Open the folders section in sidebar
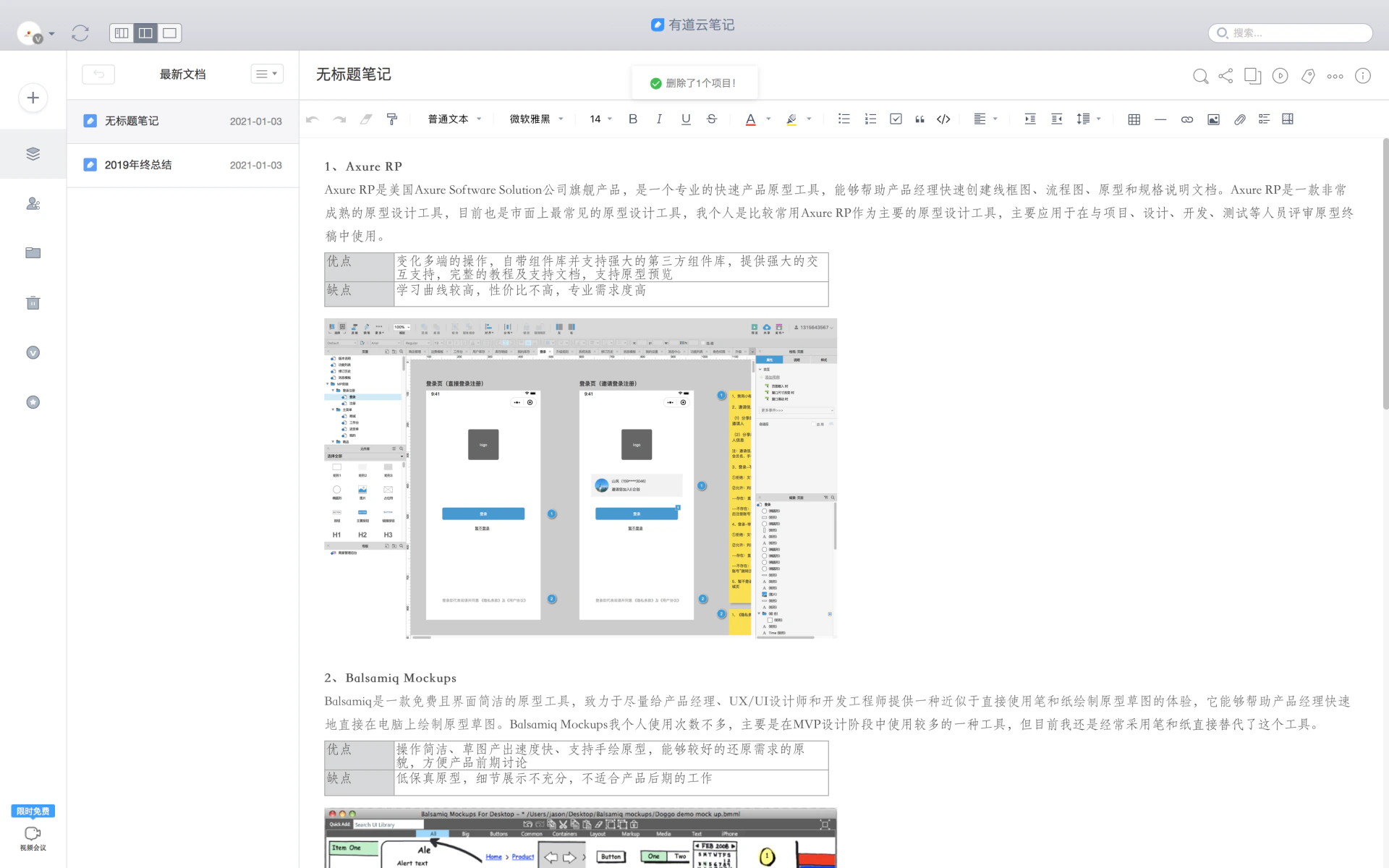The width and height of the screenshot is (1389, 868). coord(33,253)
